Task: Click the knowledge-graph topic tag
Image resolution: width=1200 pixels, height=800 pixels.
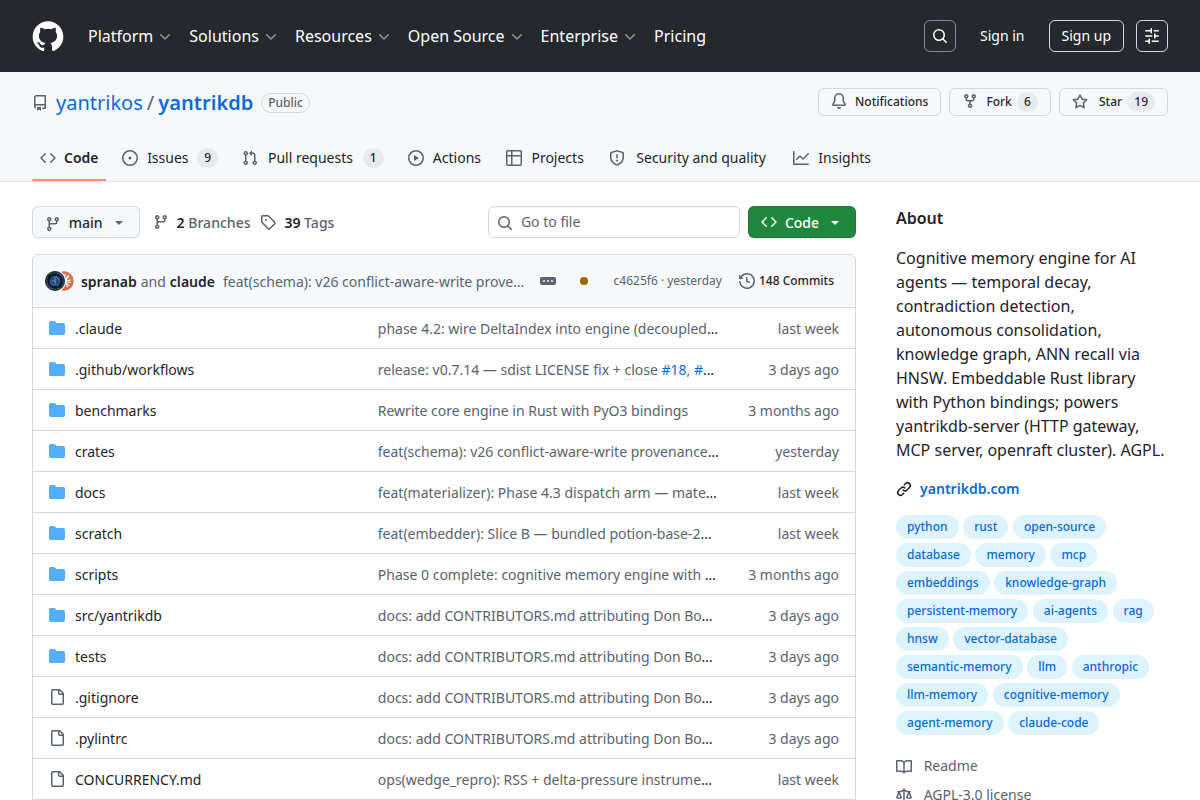Action: [1056, 583]
